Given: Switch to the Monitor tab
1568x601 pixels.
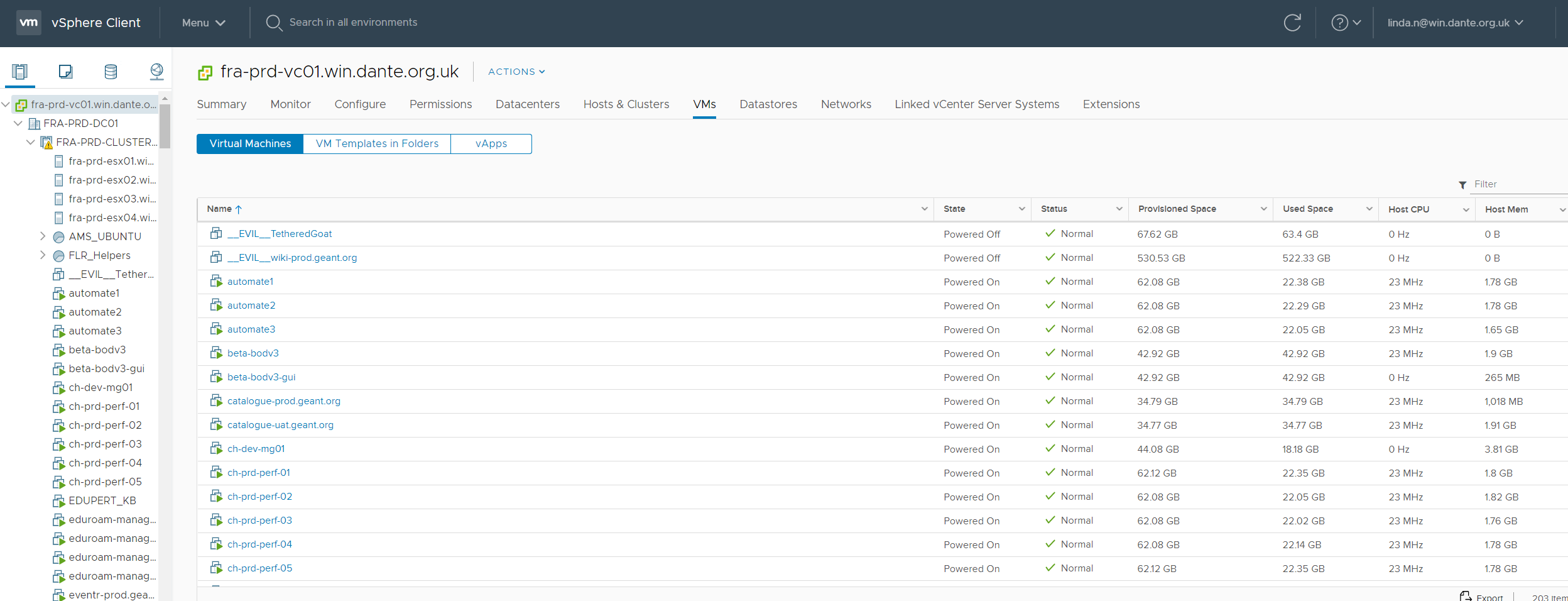Looking at the screenshot, I should [x=290, y=104].
